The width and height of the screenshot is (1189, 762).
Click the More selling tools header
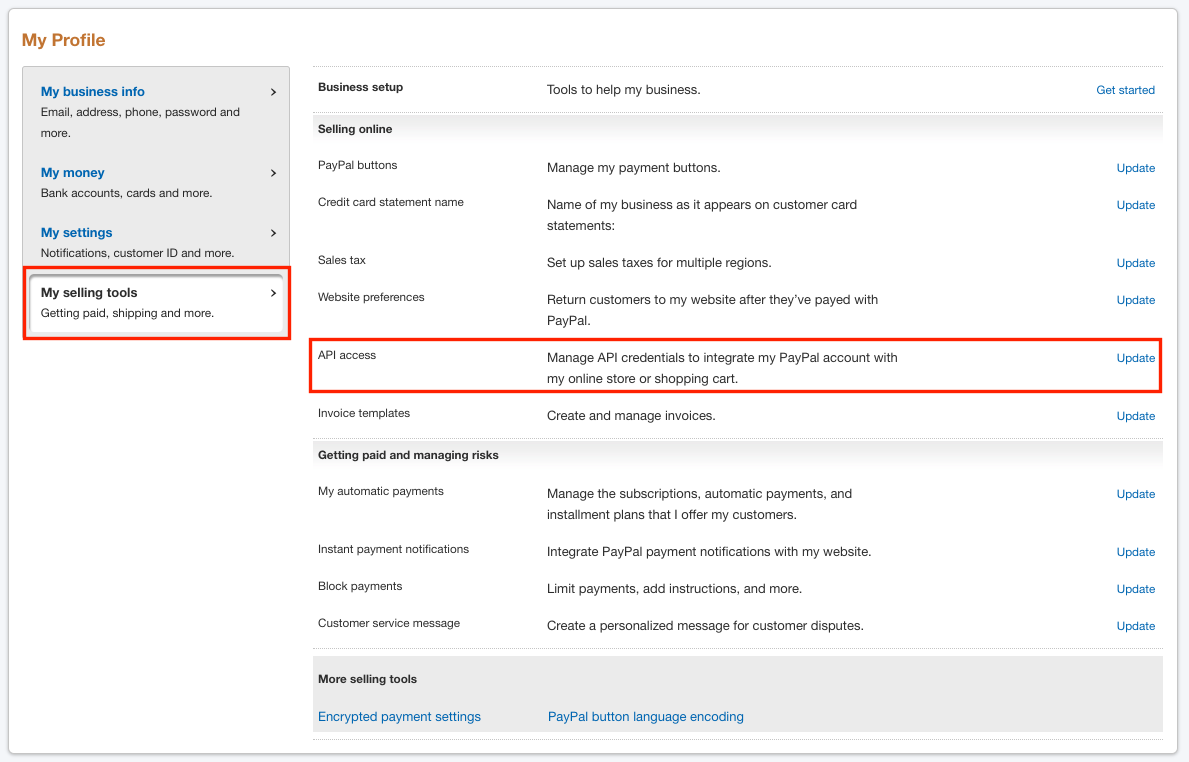point(367,679)
